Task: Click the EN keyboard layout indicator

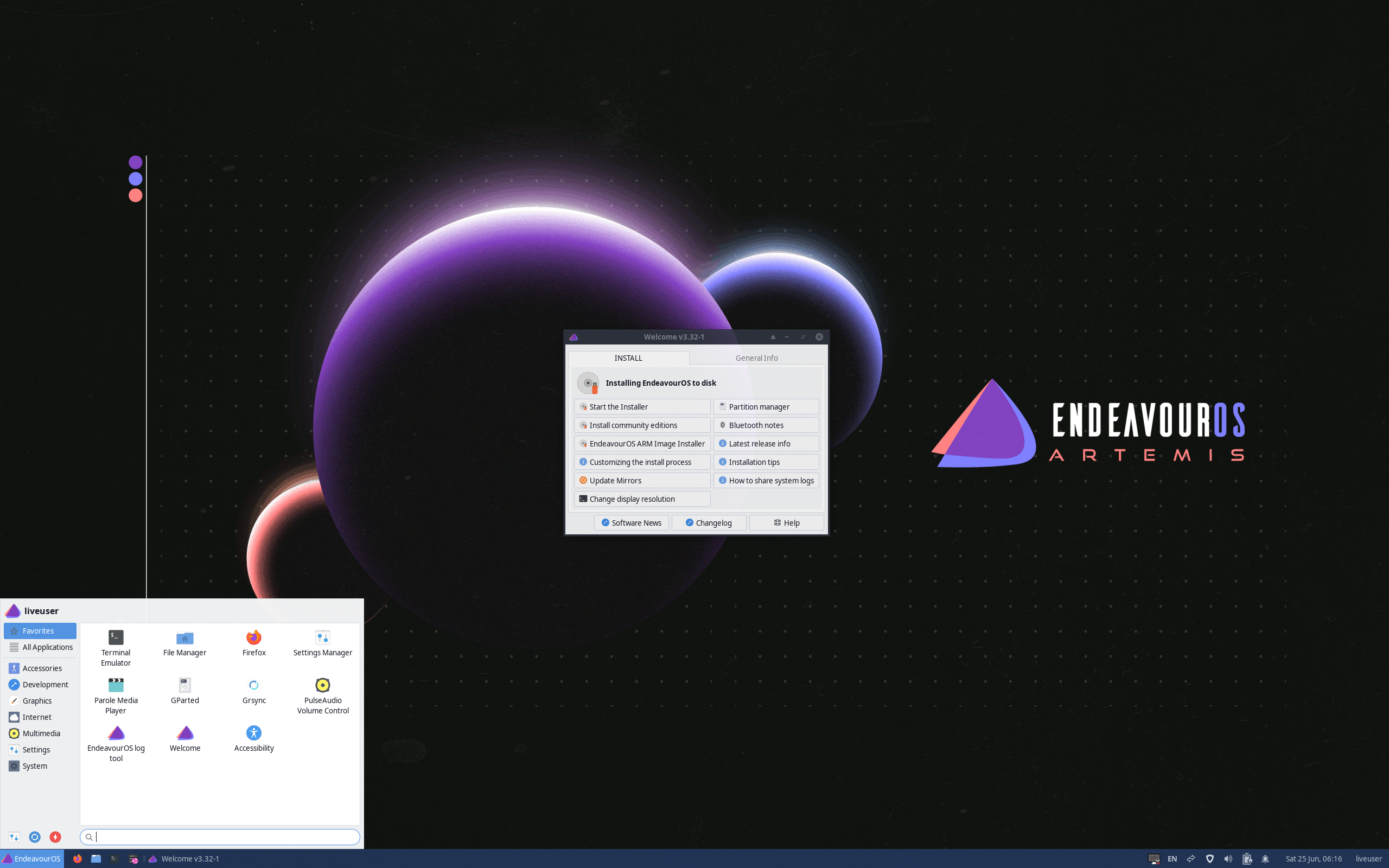Action: click(1172, 859)
